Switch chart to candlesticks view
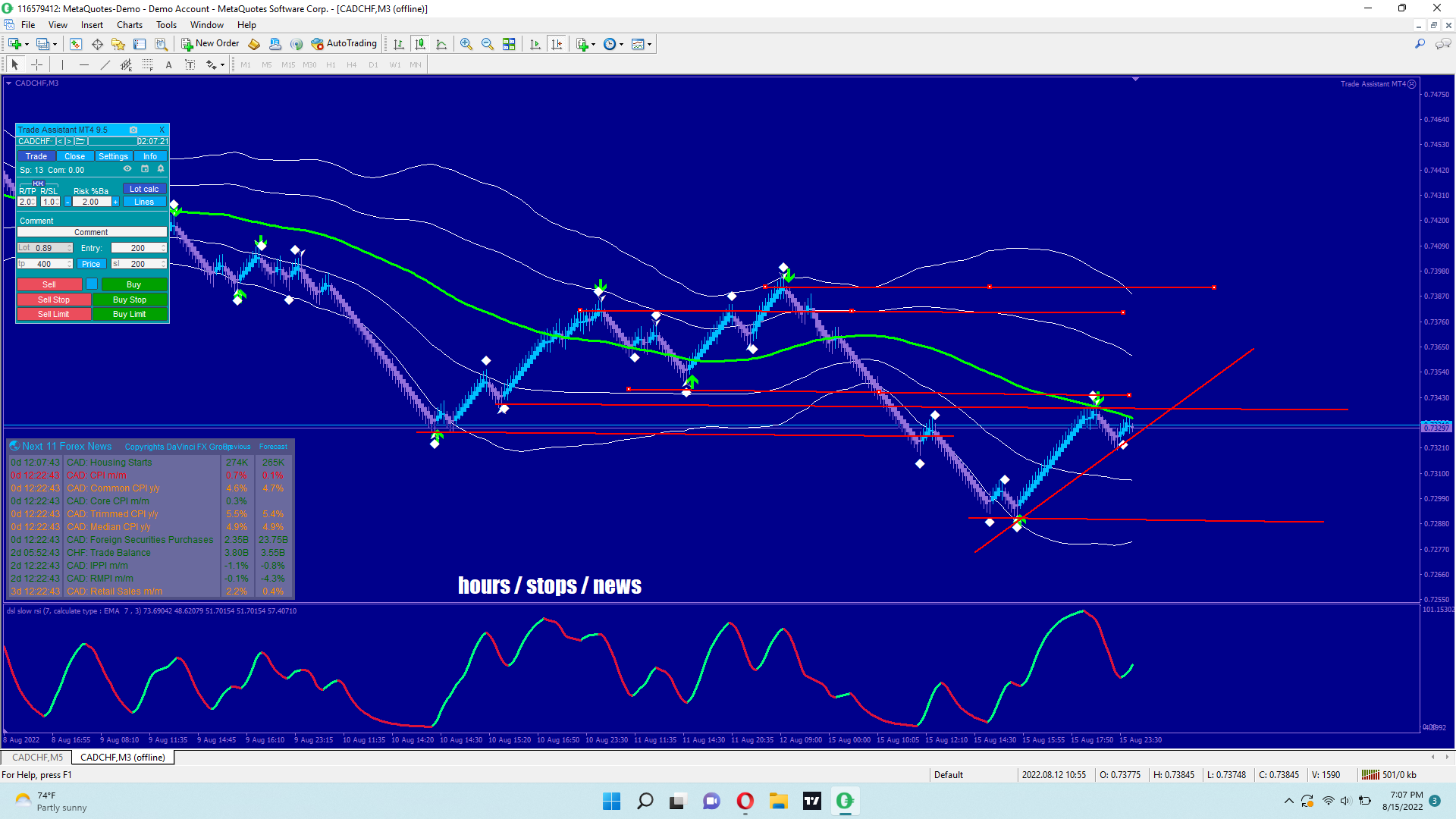The height and width of the screenshot is (819, 1456). pos(420,44)
